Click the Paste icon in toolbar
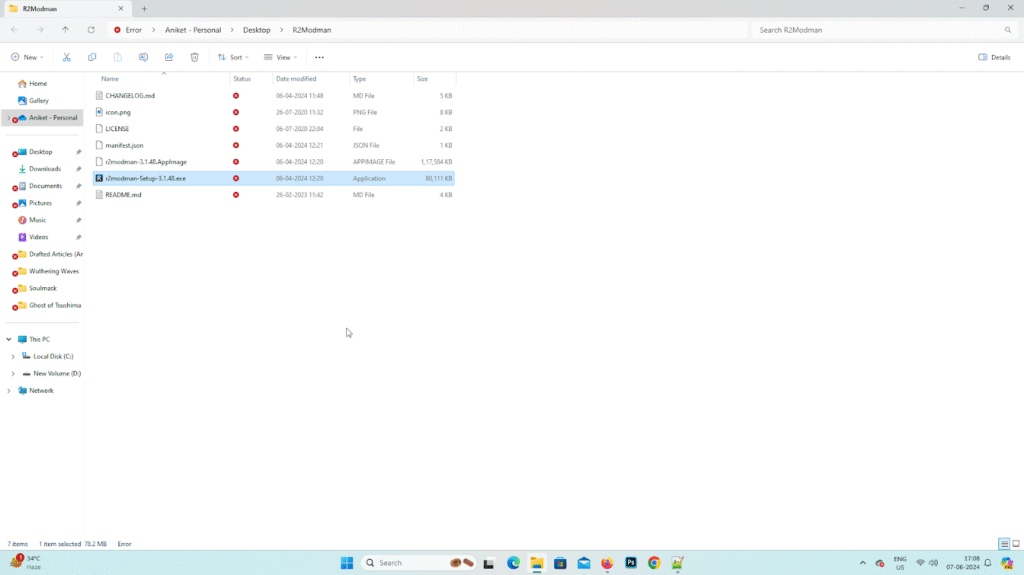 tap(118, 58)
